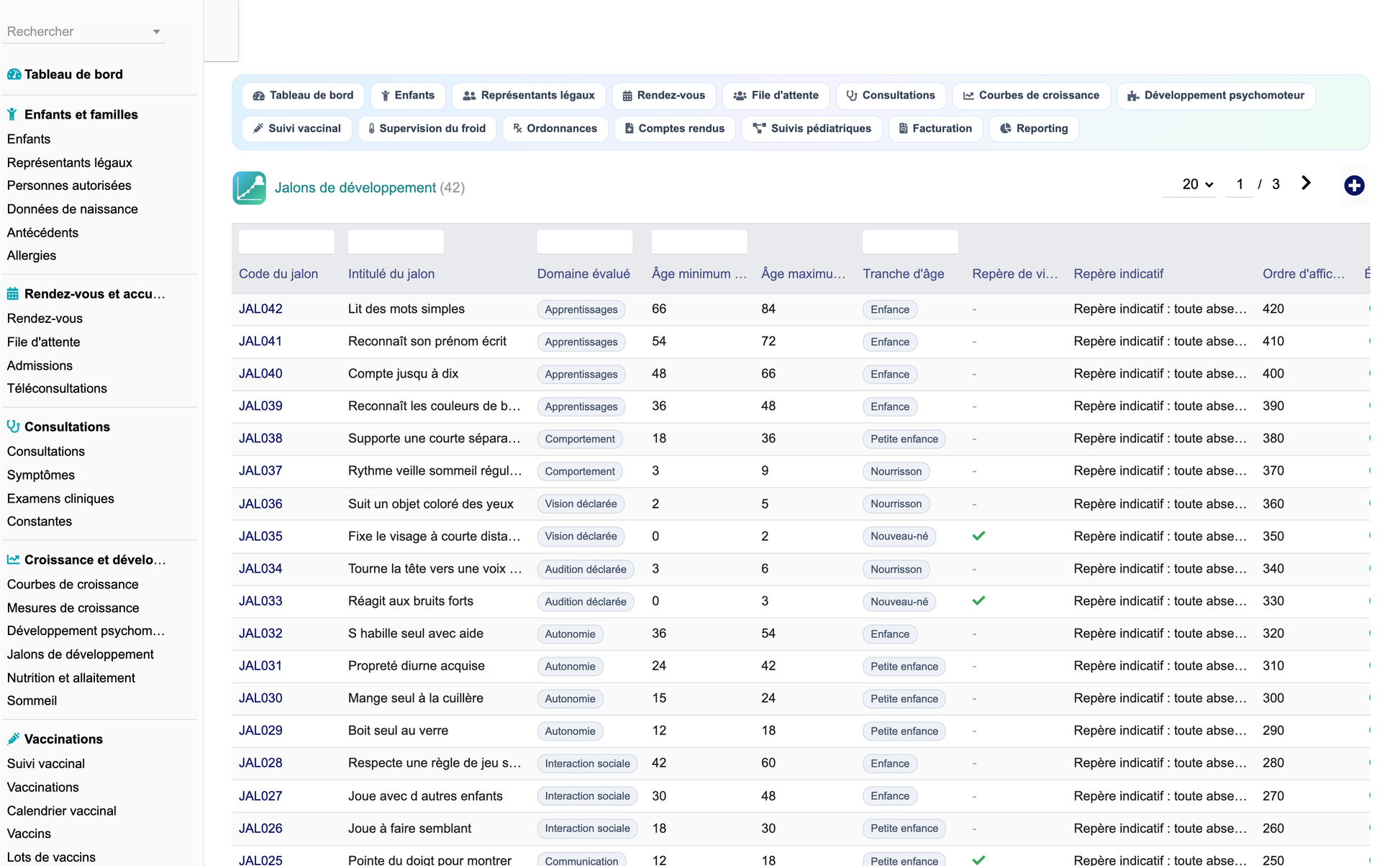Click the Tranche d'âge filter field
This screenshot has width=1400, height=866.
(910, 242)
